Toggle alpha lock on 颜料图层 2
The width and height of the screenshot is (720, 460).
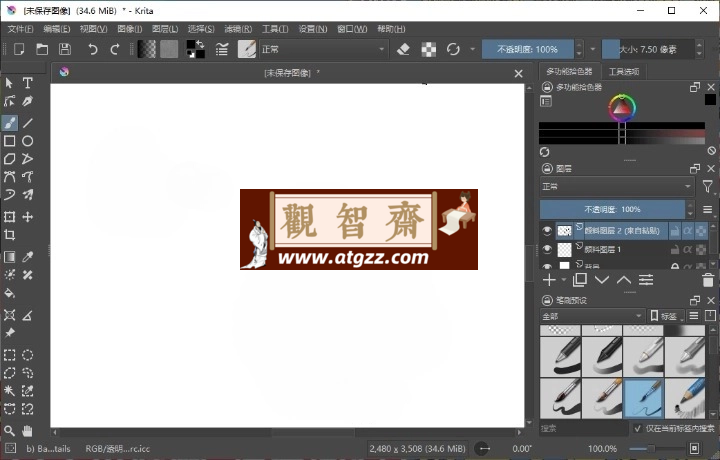coord(687,231)
